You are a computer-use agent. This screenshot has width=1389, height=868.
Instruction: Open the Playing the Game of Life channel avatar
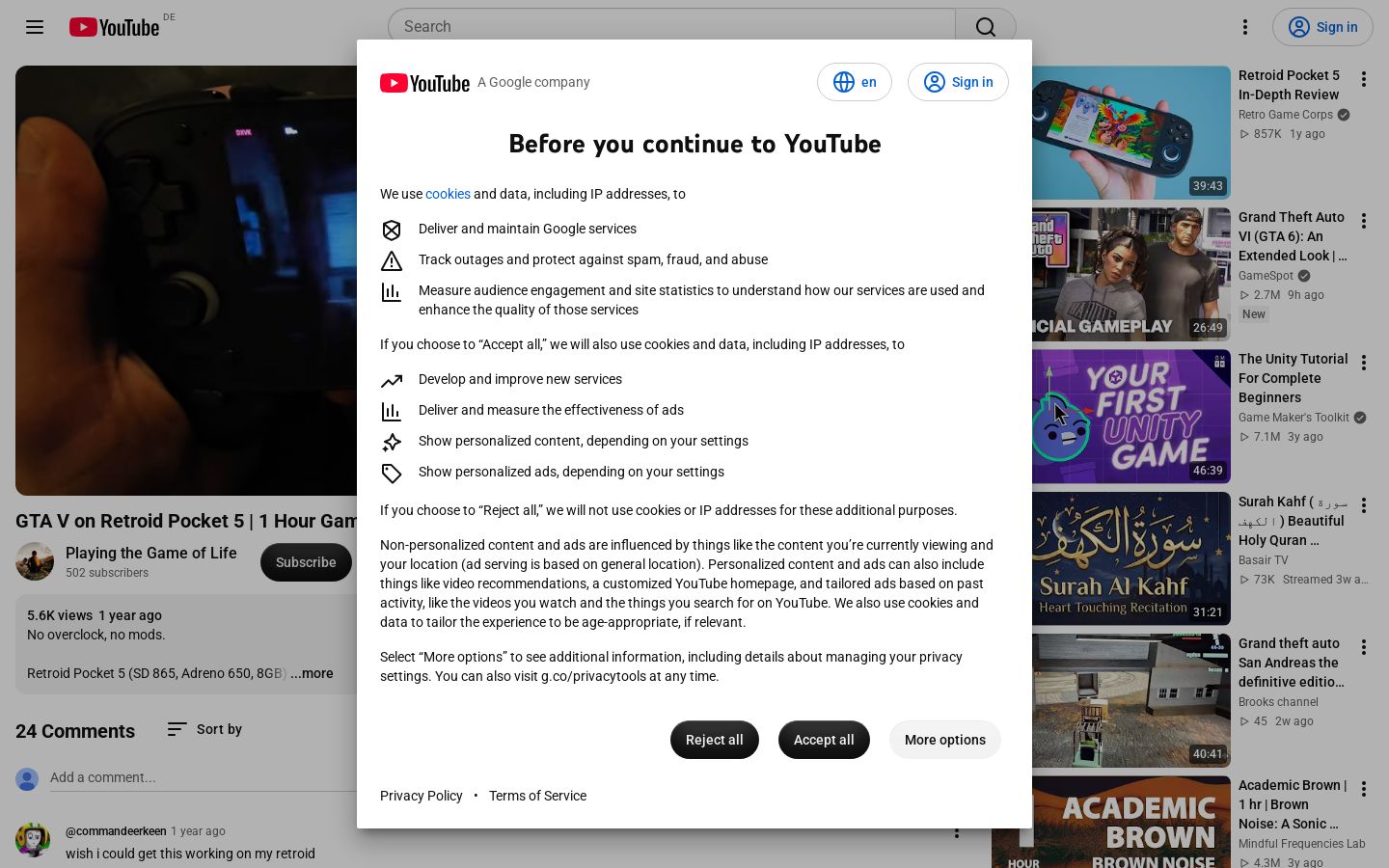35,561
